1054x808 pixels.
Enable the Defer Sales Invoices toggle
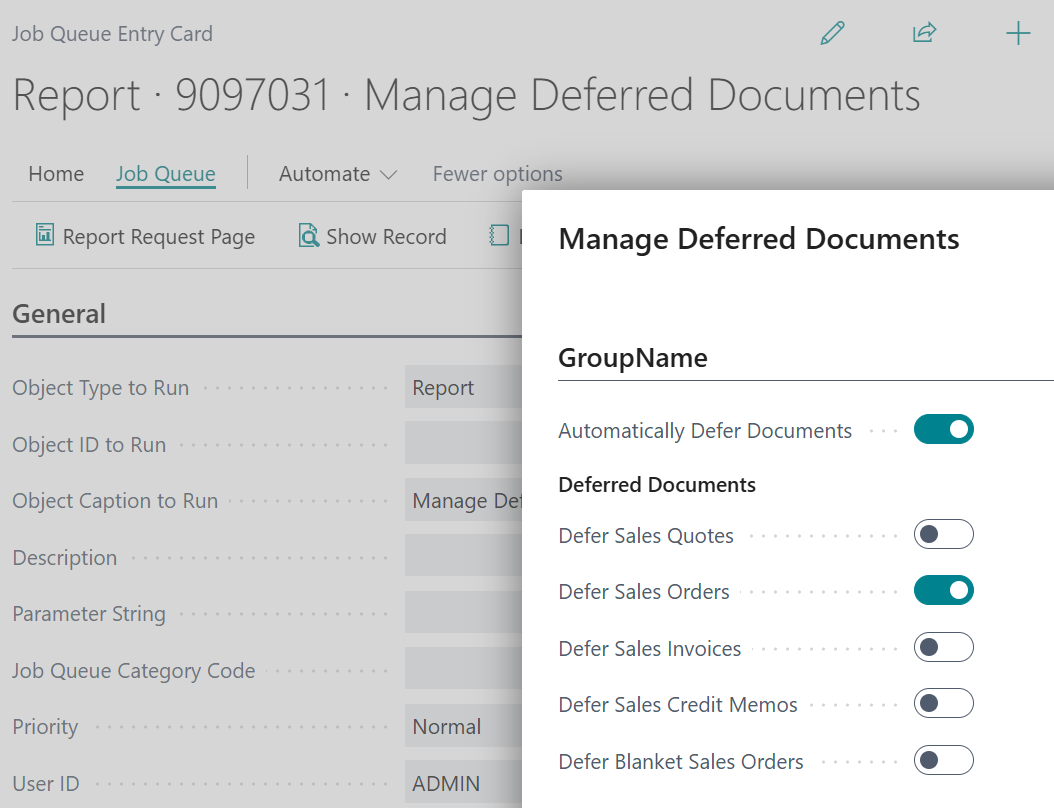point(943,647)
